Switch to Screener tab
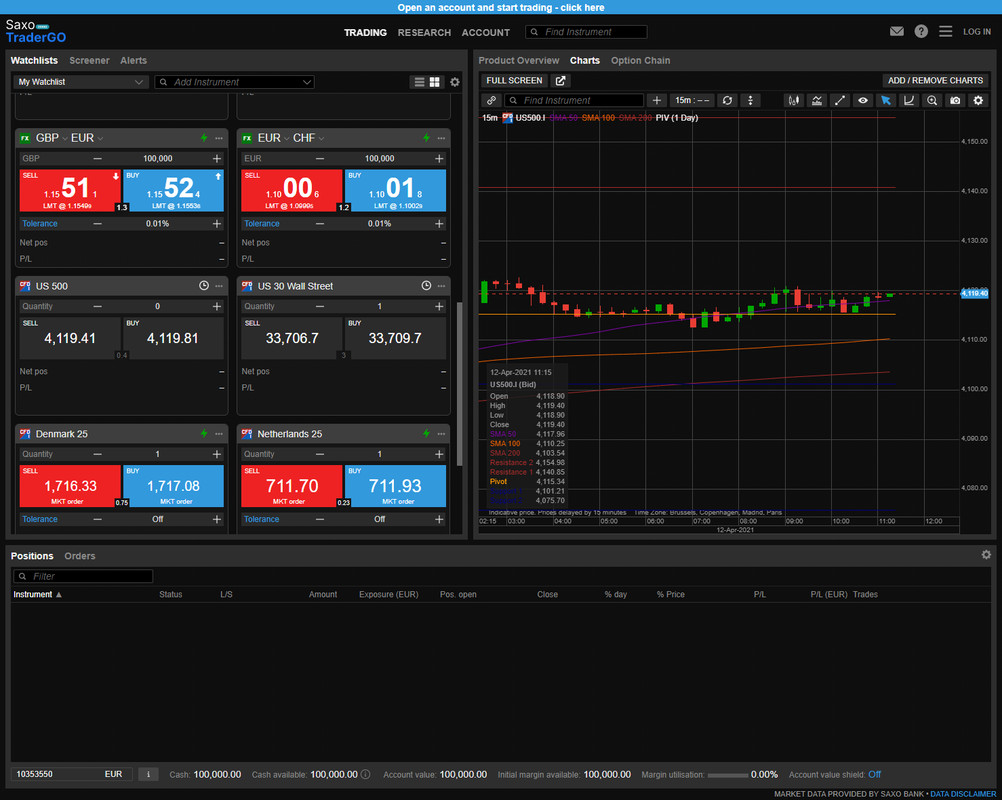 click(x=89, y=61)
